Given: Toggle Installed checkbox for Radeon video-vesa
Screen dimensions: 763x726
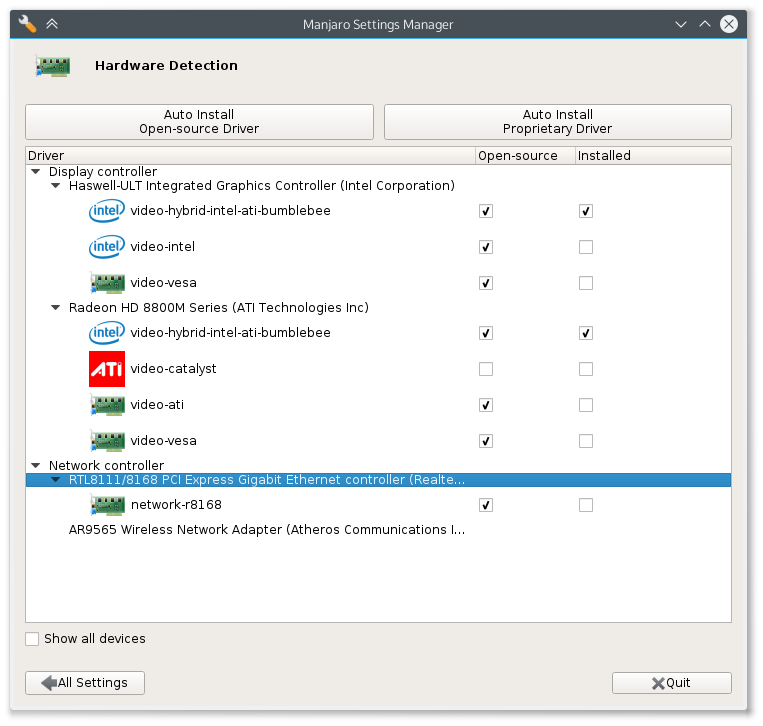Looking at the screenshot, I should pos(586,441).
